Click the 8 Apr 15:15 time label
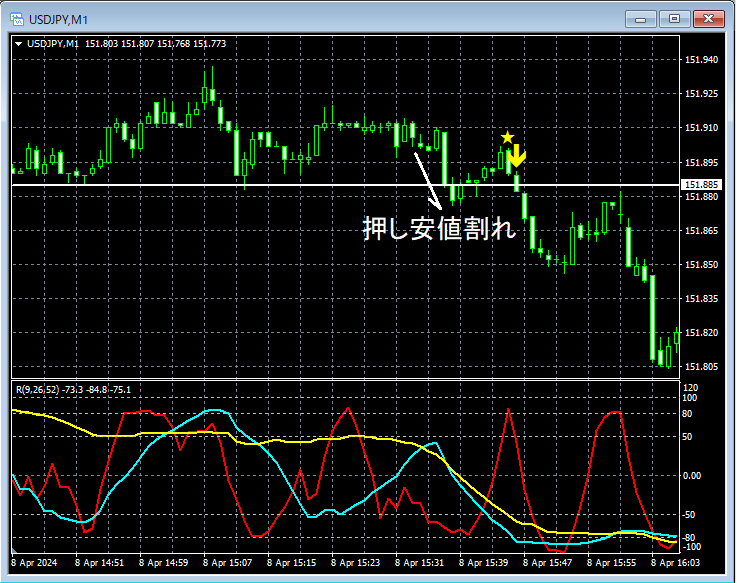 (291, 563)
